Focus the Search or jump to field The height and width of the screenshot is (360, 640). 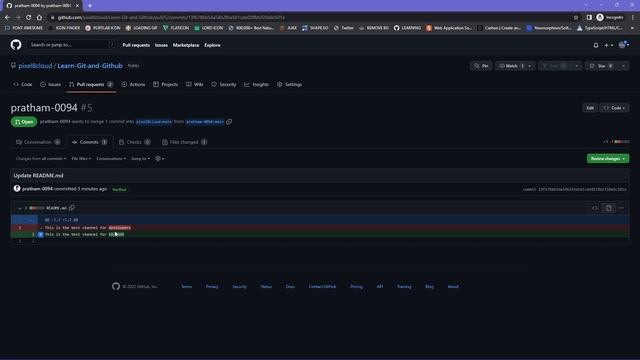click(x=71, y=45)
